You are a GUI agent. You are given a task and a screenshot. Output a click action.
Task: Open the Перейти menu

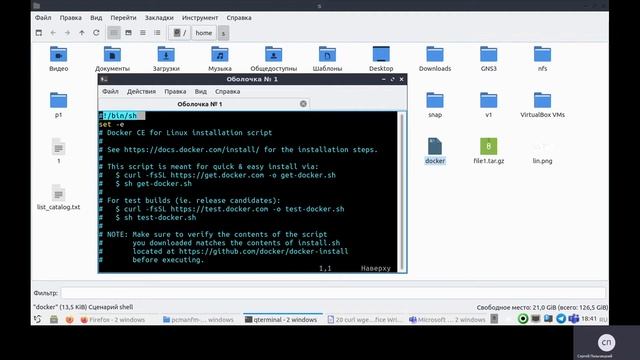point(123,18)
